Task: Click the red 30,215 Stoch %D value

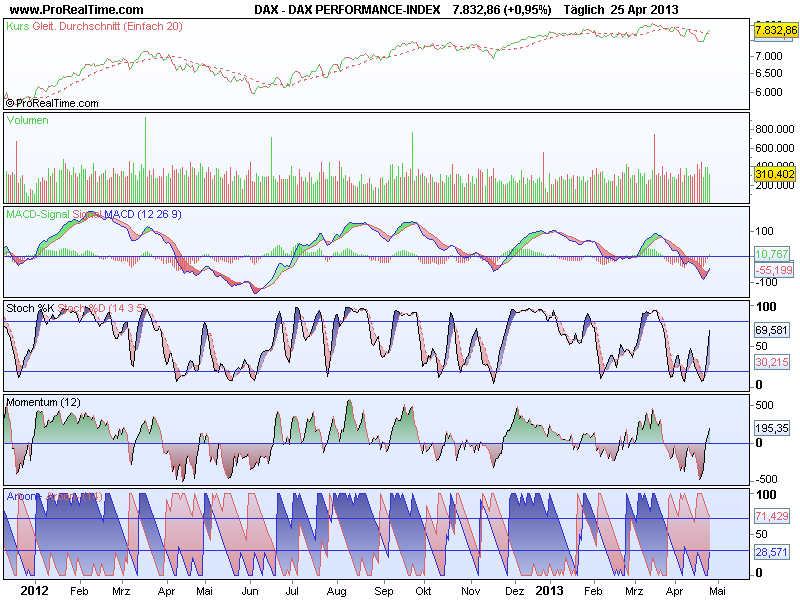Action: coord(771,362)
